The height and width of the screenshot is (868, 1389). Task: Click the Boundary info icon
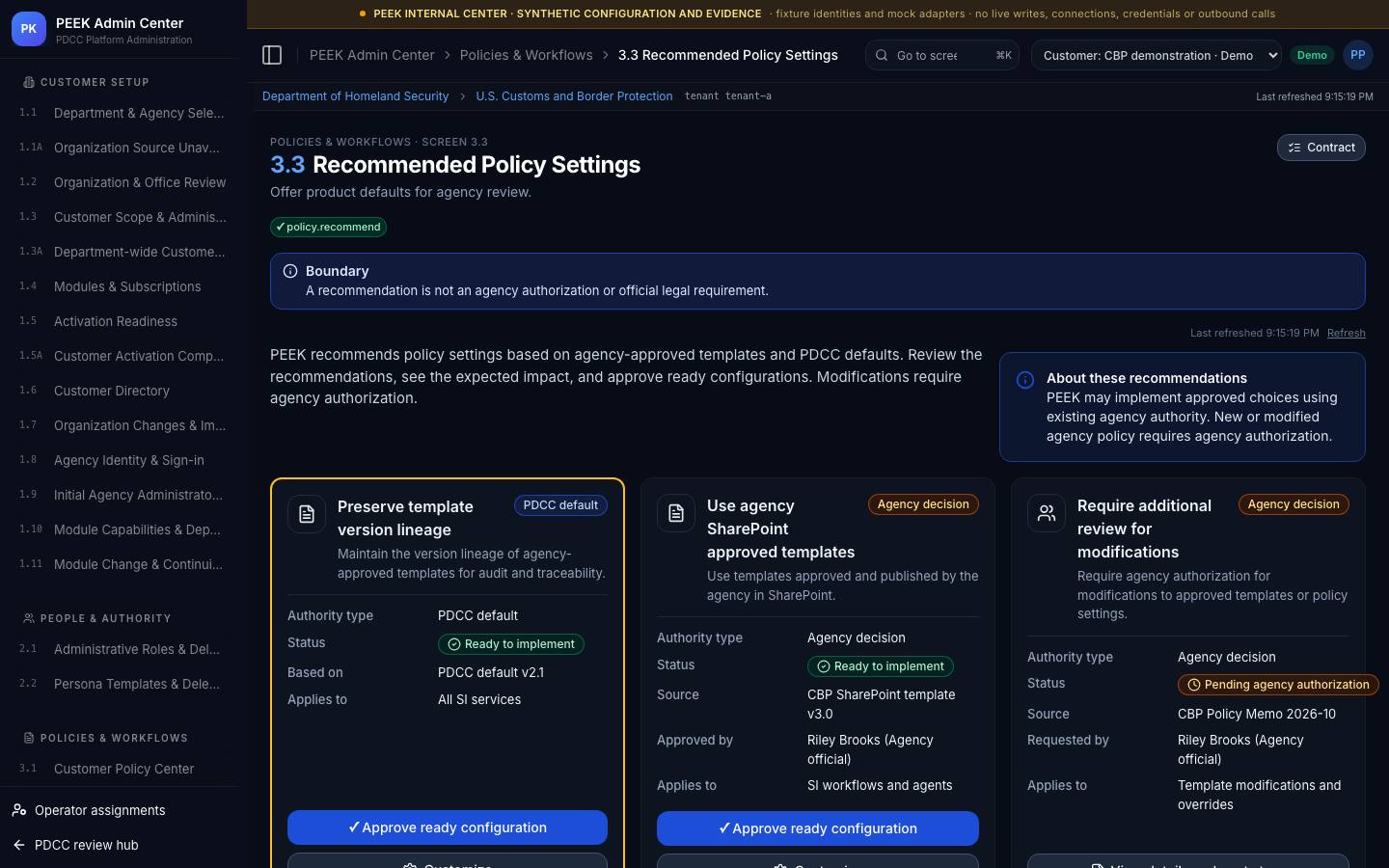tap(290, 271)
